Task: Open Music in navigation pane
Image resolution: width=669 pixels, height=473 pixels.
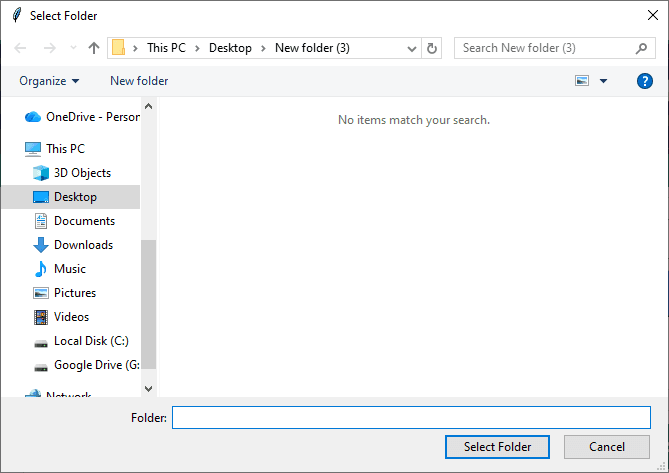Action: [x=59, y=269]
